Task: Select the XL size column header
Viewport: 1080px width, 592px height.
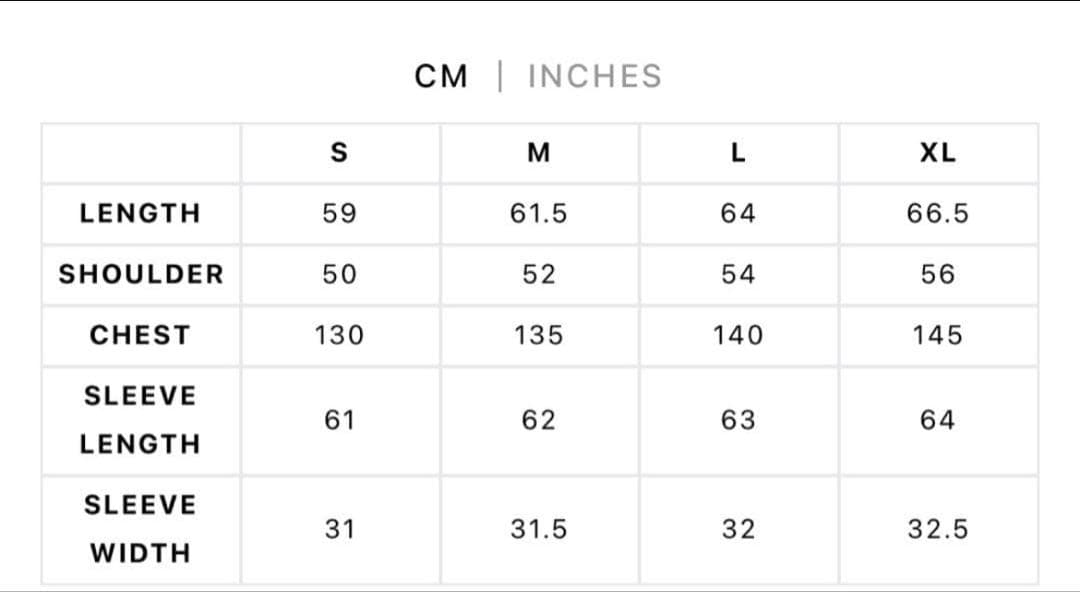Action: [938, 153]
